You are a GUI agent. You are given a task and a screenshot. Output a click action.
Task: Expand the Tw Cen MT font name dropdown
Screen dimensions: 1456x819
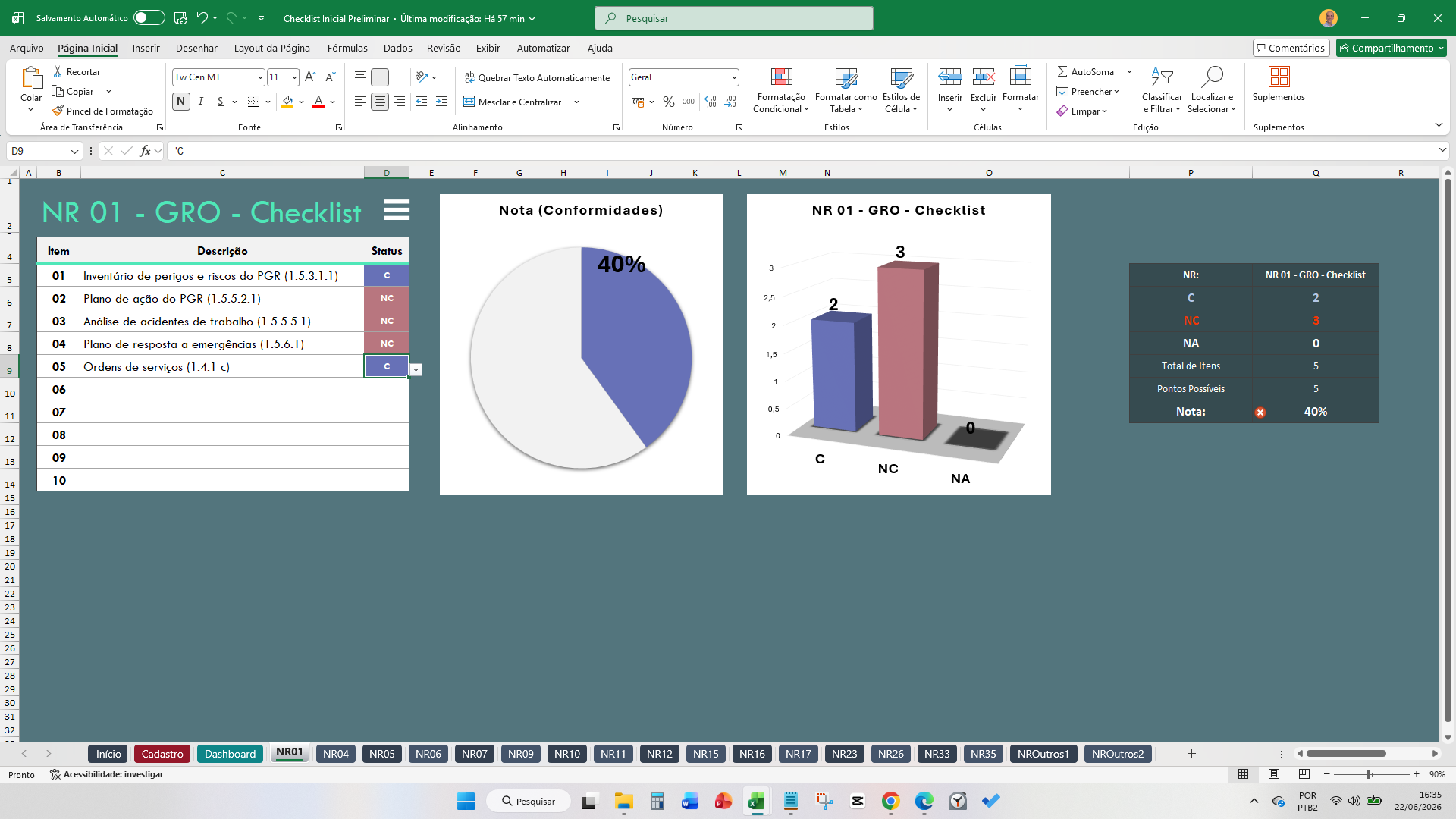click(260, 77)
